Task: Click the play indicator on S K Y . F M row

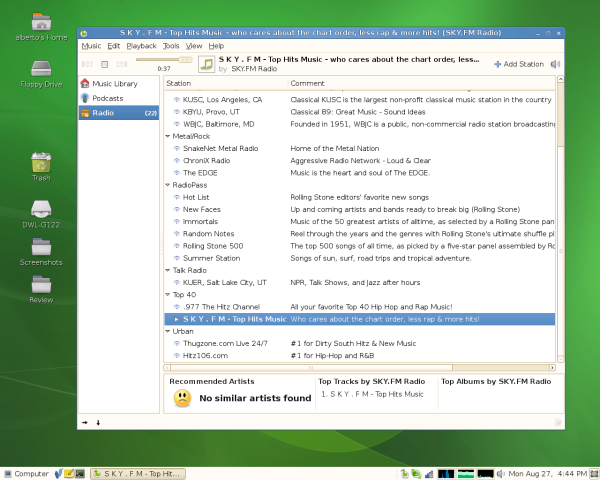Action: tap(176, 319)
